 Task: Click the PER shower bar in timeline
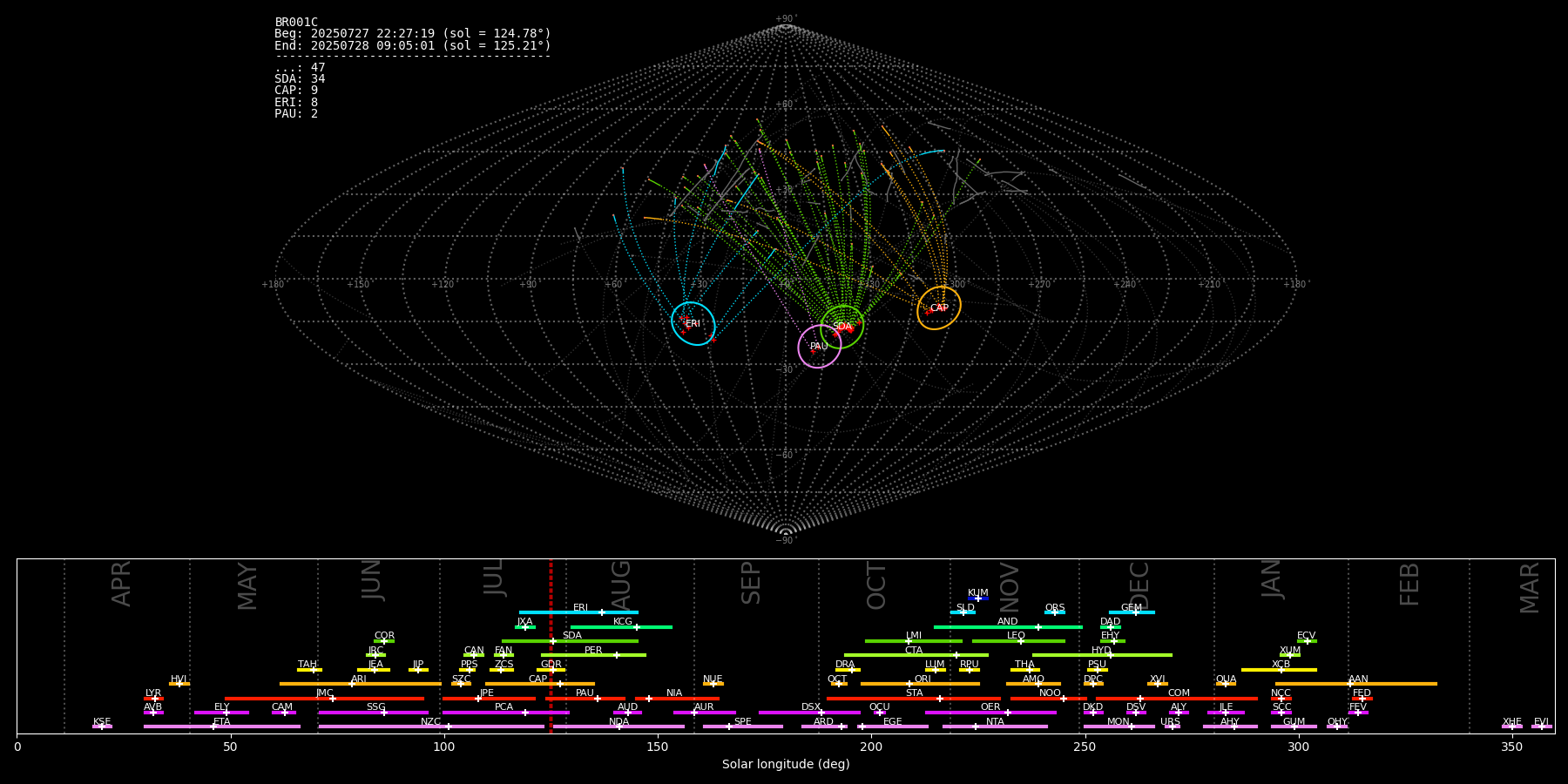tap(593, 655)
